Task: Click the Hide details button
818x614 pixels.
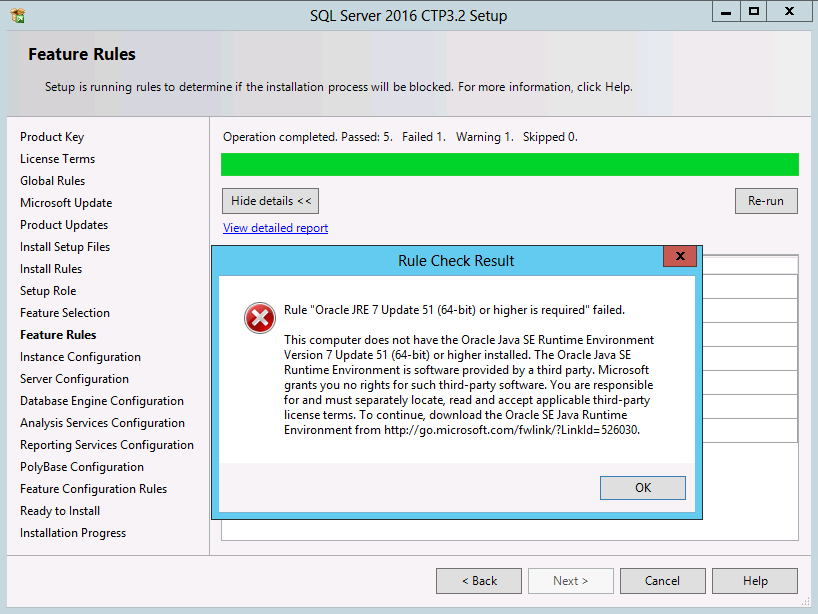Action: [x=270, y=201]
